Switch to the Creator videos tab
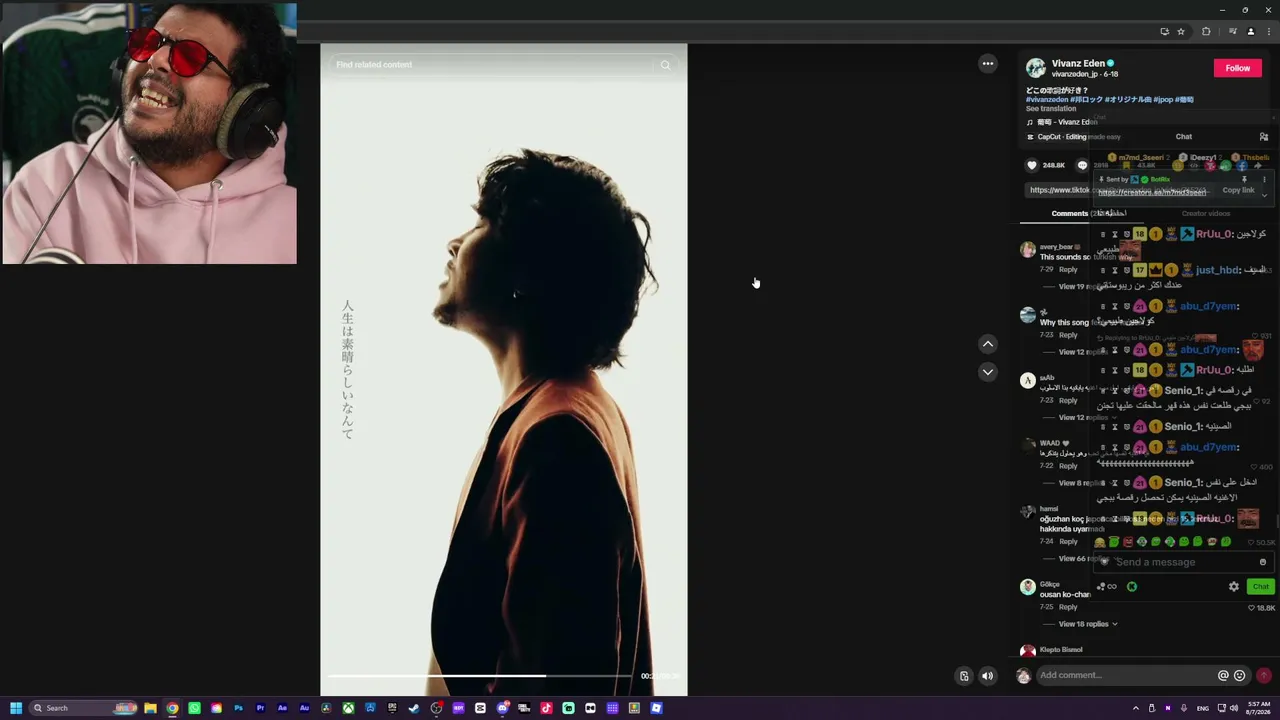The width and height of the screenshot is (1280, 720). point(1206,213)
